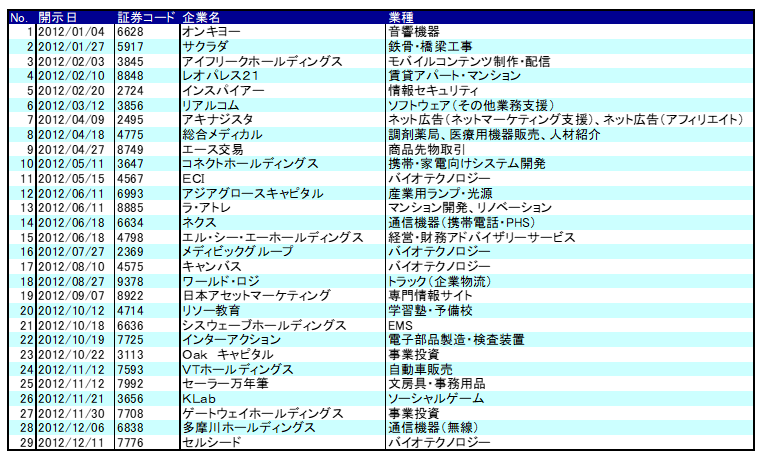763x458 pixels.
Task: Click the 開示日 column header
Action: click(57, 18)
